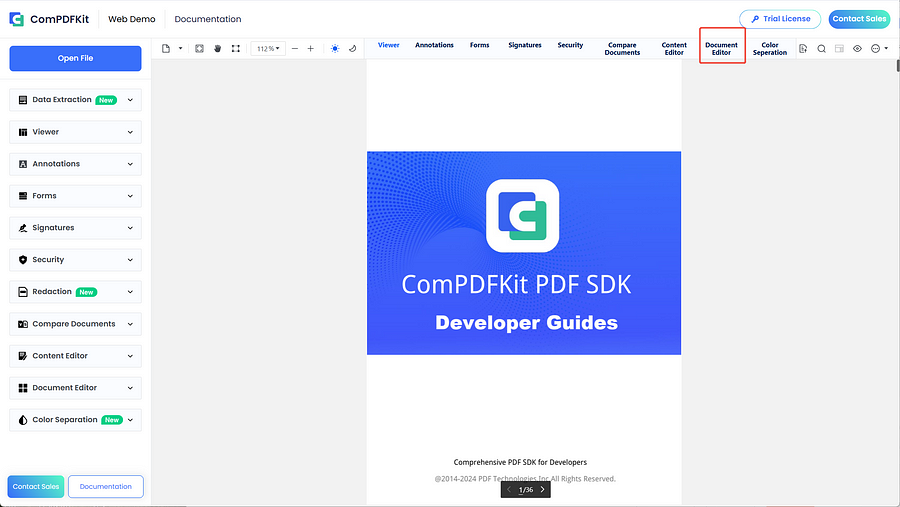This screenshot has height=507, width=900.
Task: Switch to dark theme moon icon
Action: pyautogui.click(x=352, y=49)
